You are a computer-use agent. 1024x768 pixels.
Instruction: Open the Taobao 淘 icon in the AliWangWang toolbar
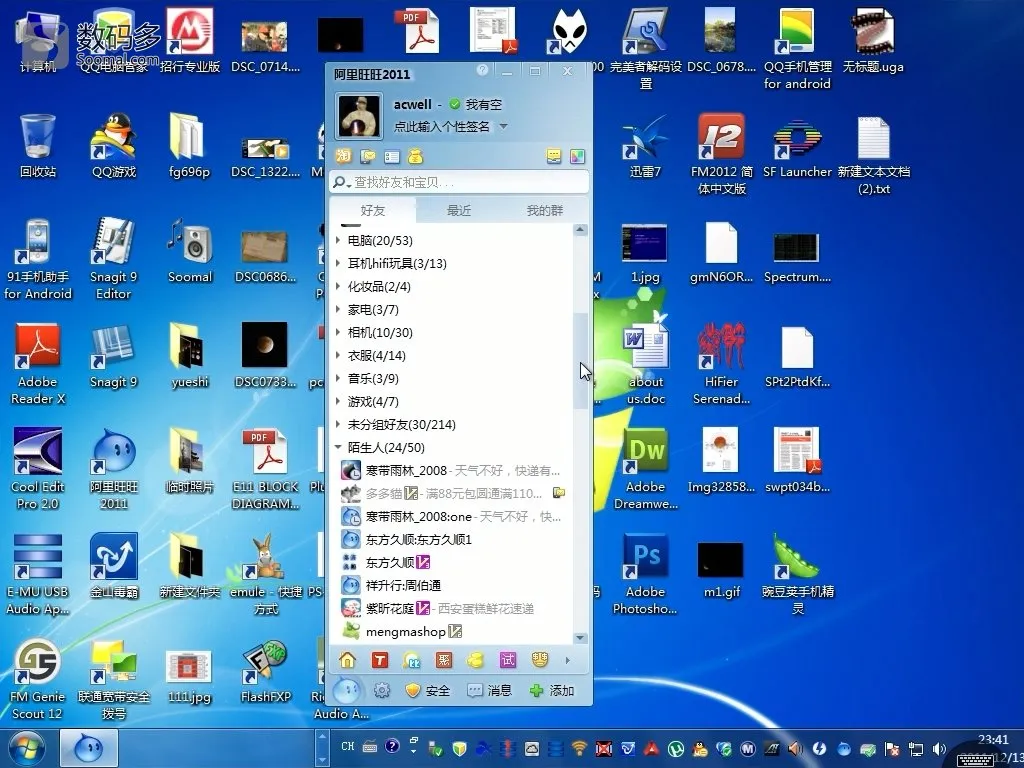344,156
